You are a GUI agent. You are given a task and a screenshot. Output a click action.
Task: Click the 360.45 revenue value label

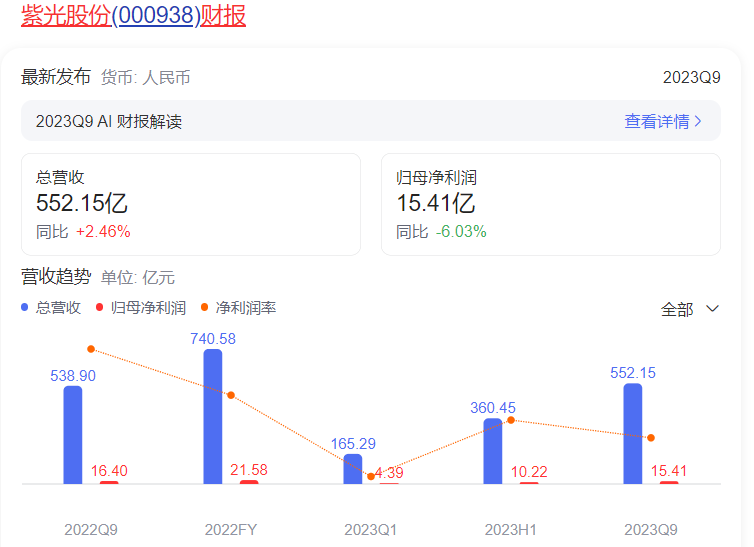pos(493,408)
